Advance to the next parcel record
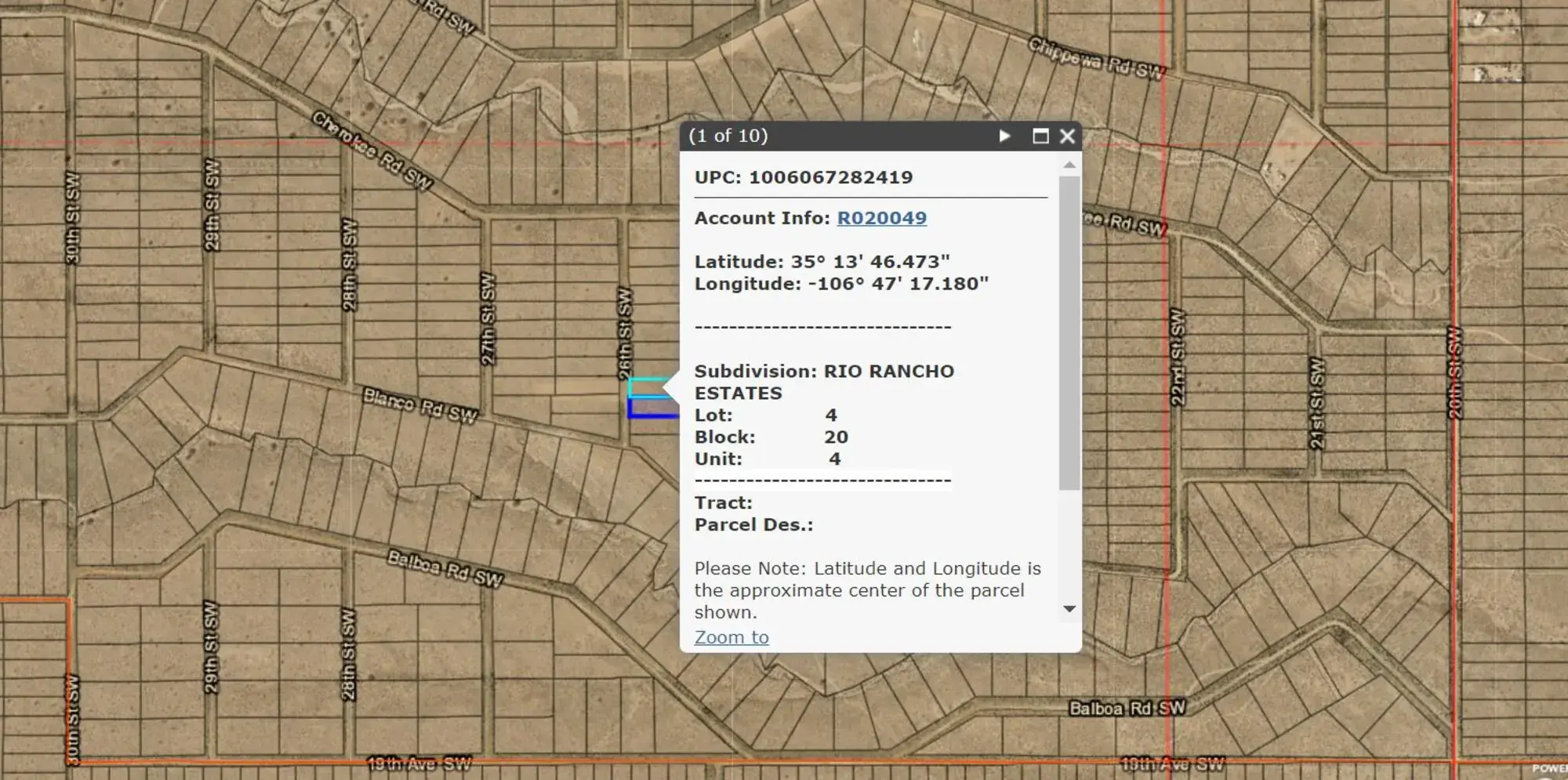 coord(1005,136)
